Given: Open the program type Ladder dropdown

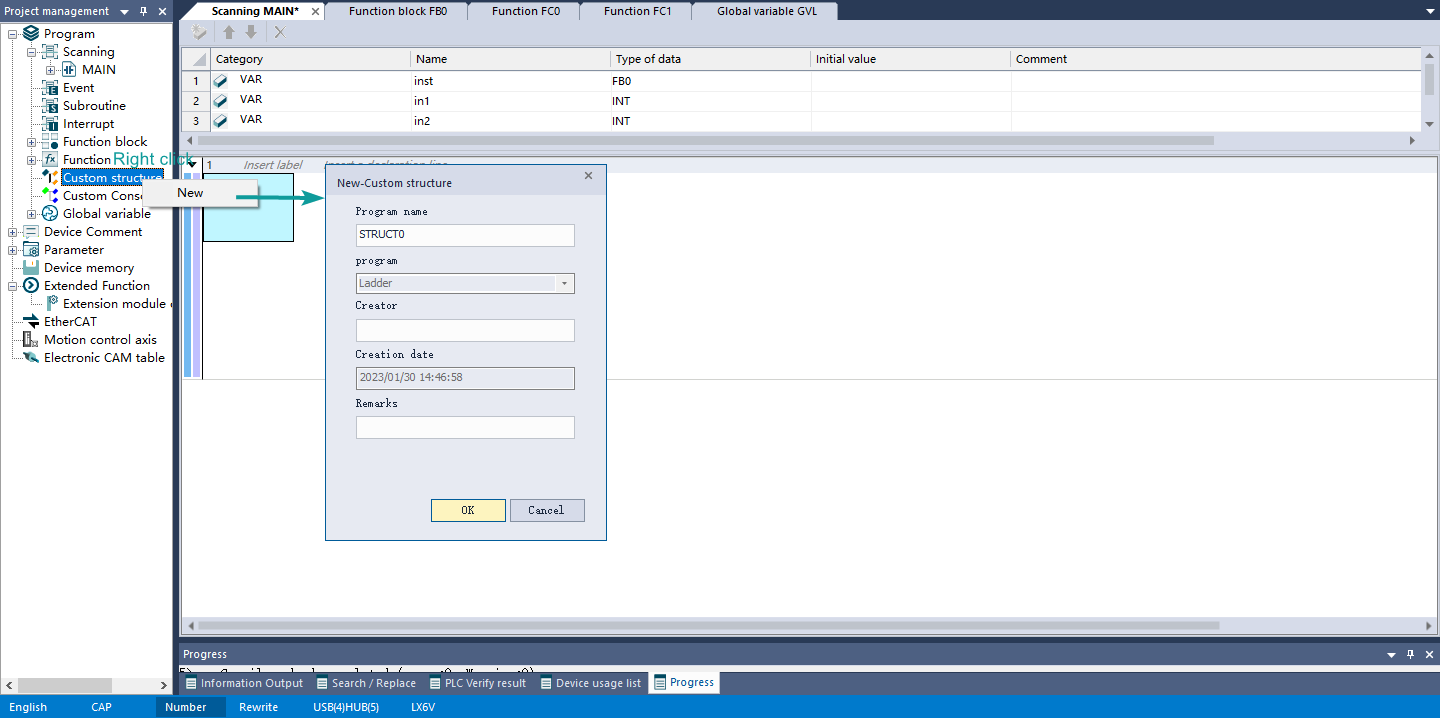Looking at the screenshot, I should 564,284.
